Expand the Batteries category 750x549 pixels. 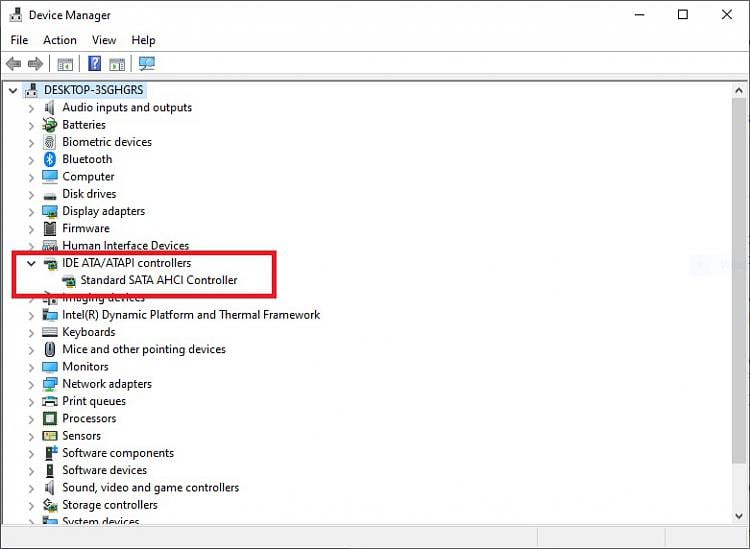pos(31,125)
